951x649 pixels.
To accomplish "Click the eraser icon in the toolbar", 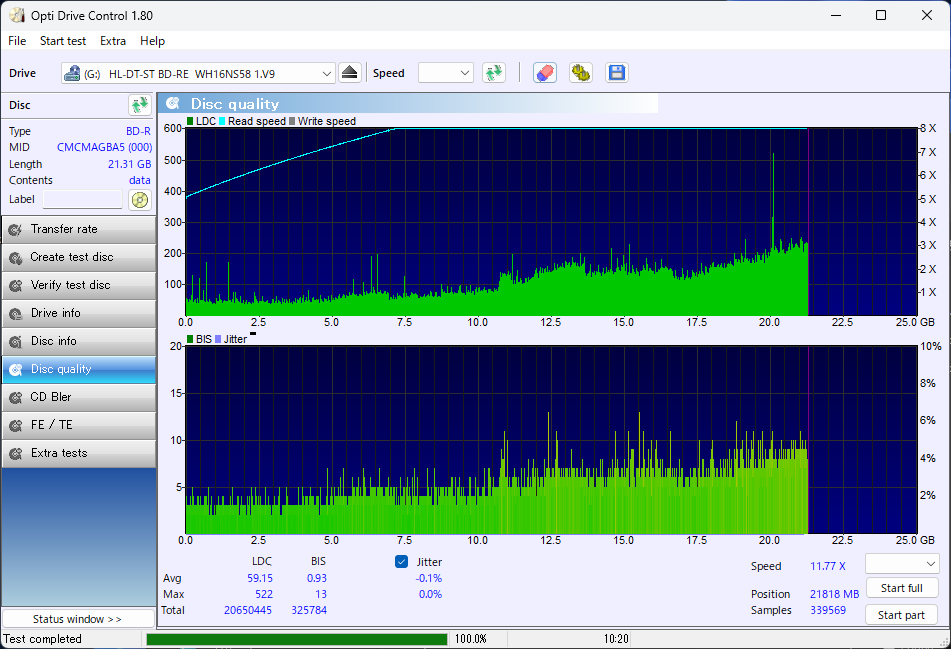I will pyautogui.click(x=545, y=73).
